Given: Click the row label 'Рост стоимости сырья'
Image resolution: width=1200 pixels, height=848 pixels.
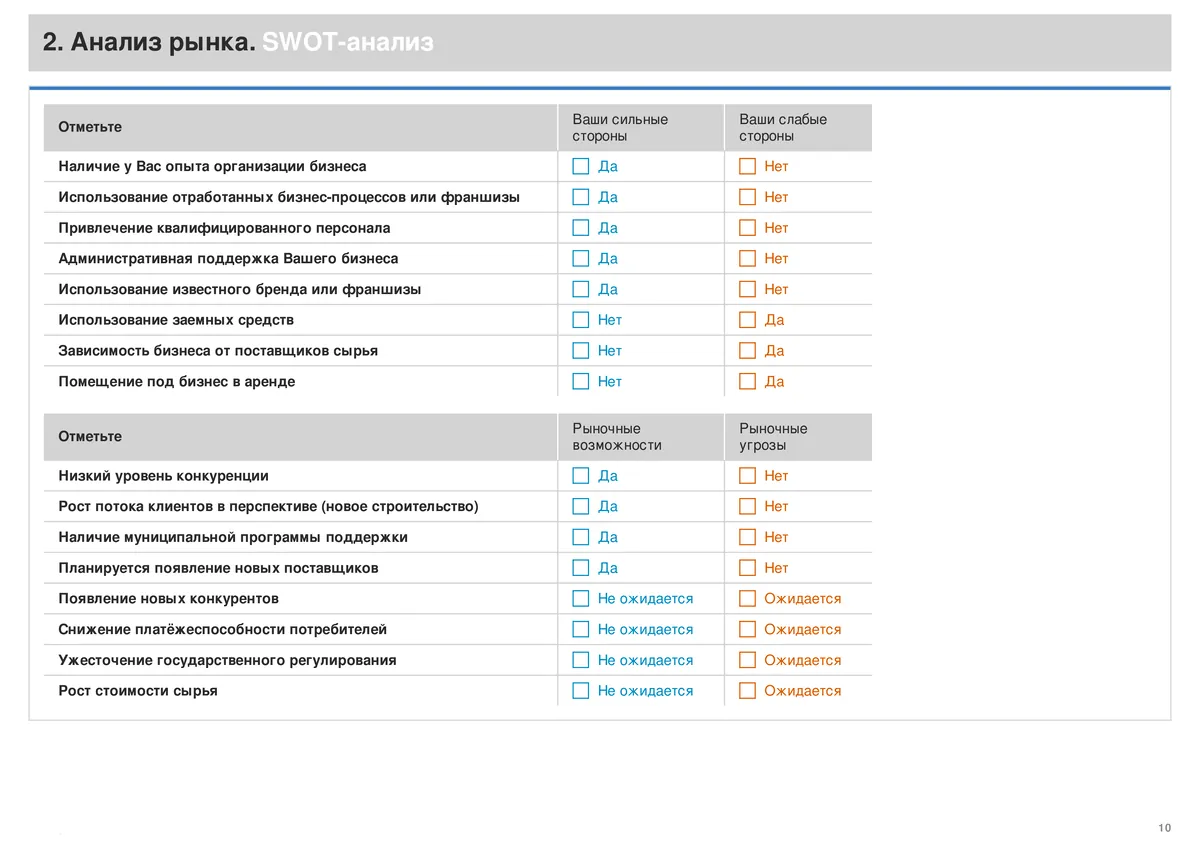Looking at the screenshot, I should click(x=138, y=691).
